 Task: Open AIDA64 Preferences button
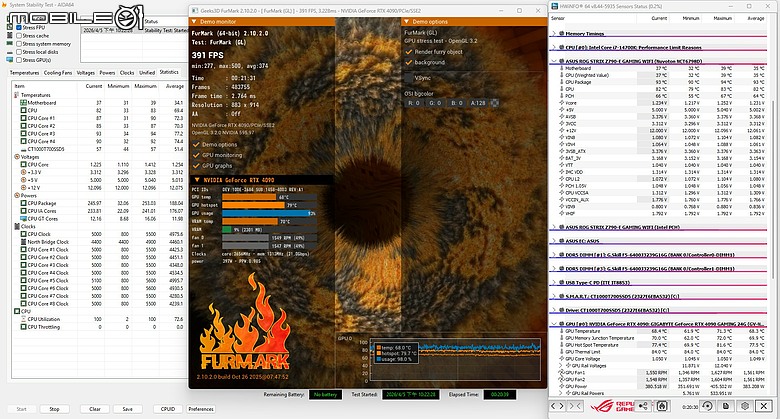pos(201,409)
